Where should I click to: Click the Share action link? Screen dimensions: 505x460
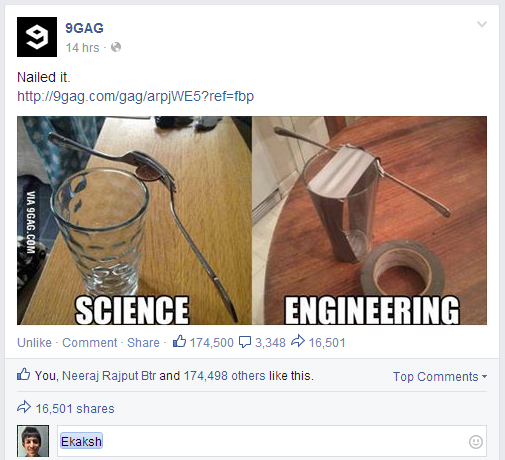(x=143, y=342)
